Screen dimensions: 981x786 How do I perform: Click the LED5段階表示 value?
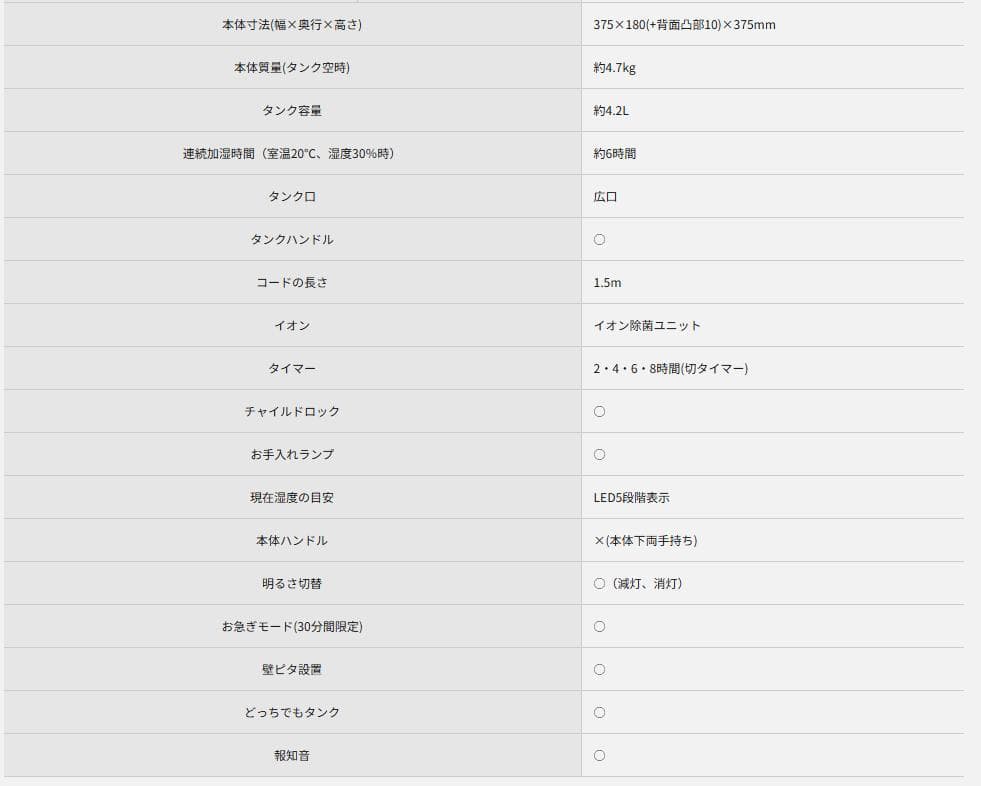(631, 498)
